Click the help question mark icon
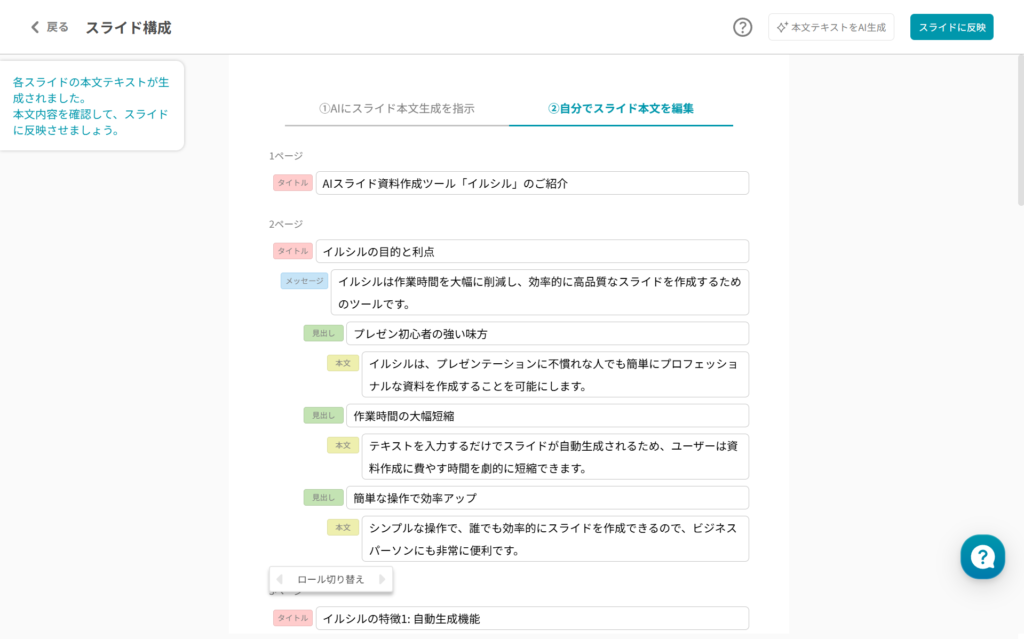Viewport: 1024px width, 639px height. tap(742, 27)
